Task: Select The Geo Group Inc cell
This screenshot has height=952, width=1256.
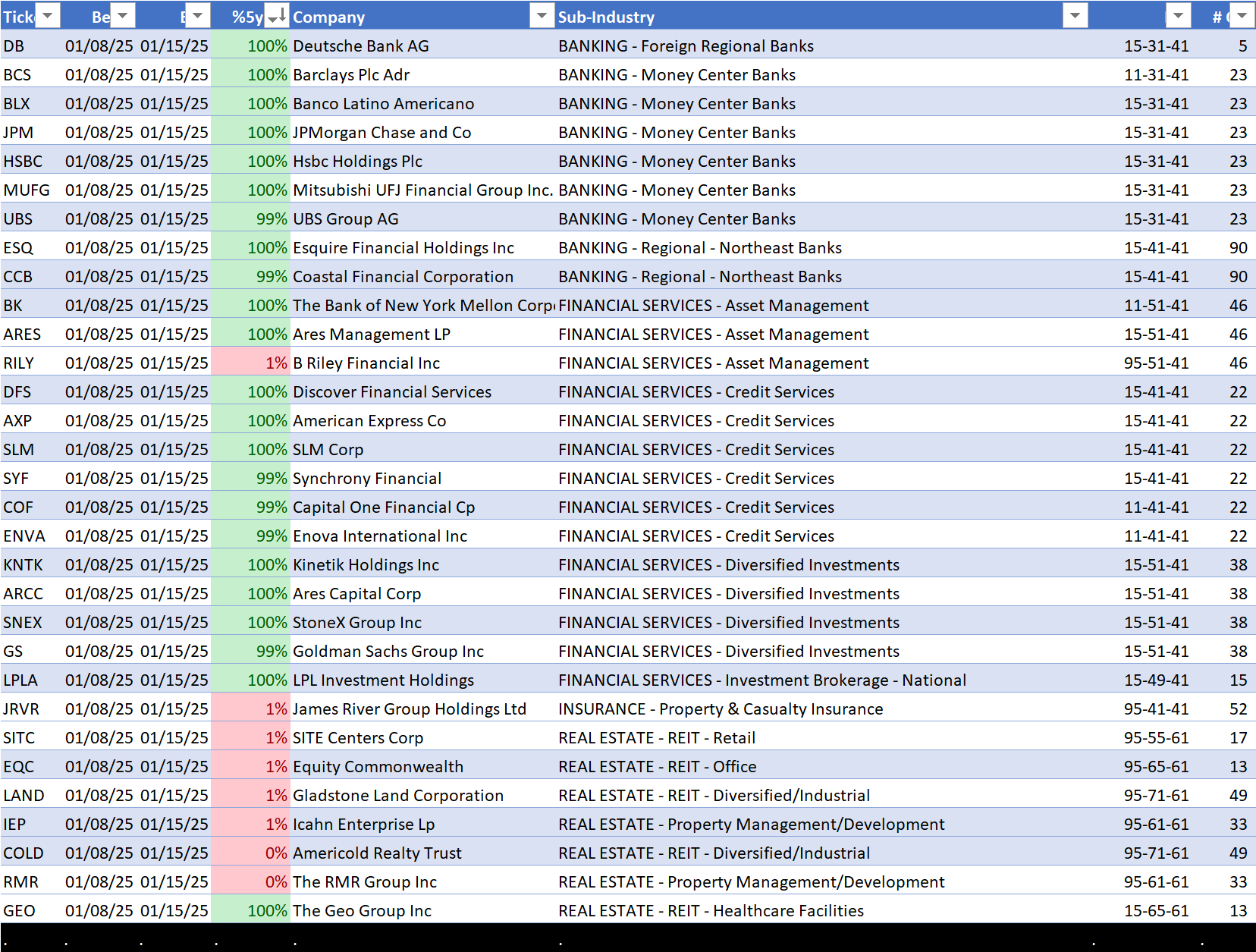Action: click(423, 911)
